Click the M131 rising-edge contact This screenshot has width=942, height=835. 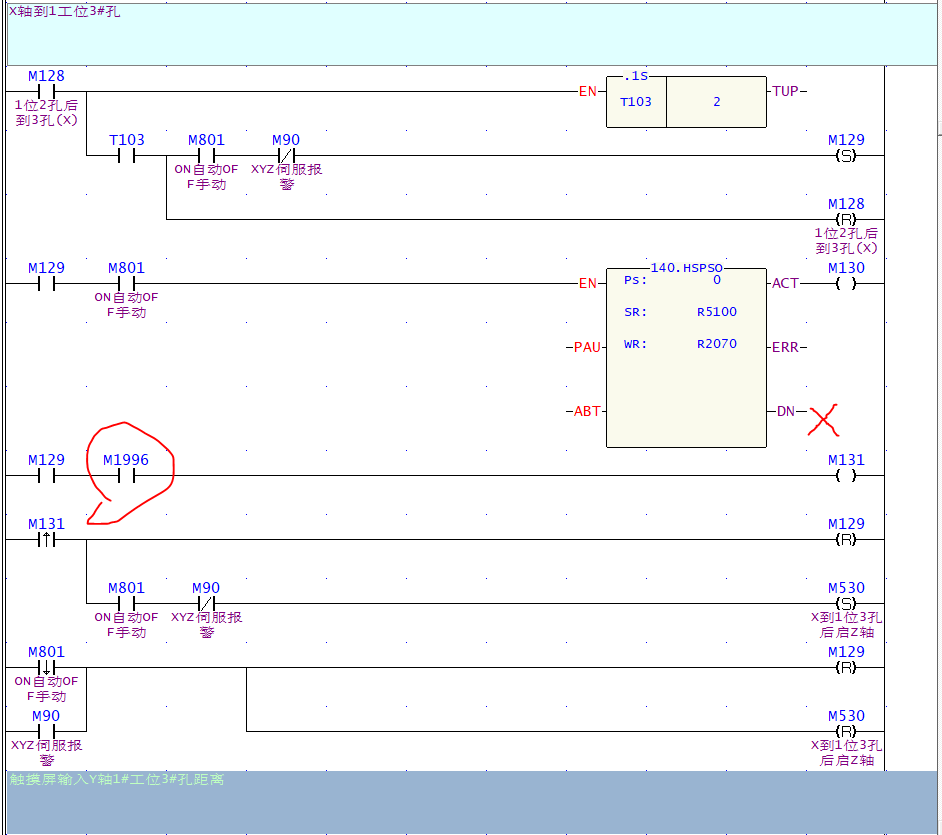tap(46, 540)
